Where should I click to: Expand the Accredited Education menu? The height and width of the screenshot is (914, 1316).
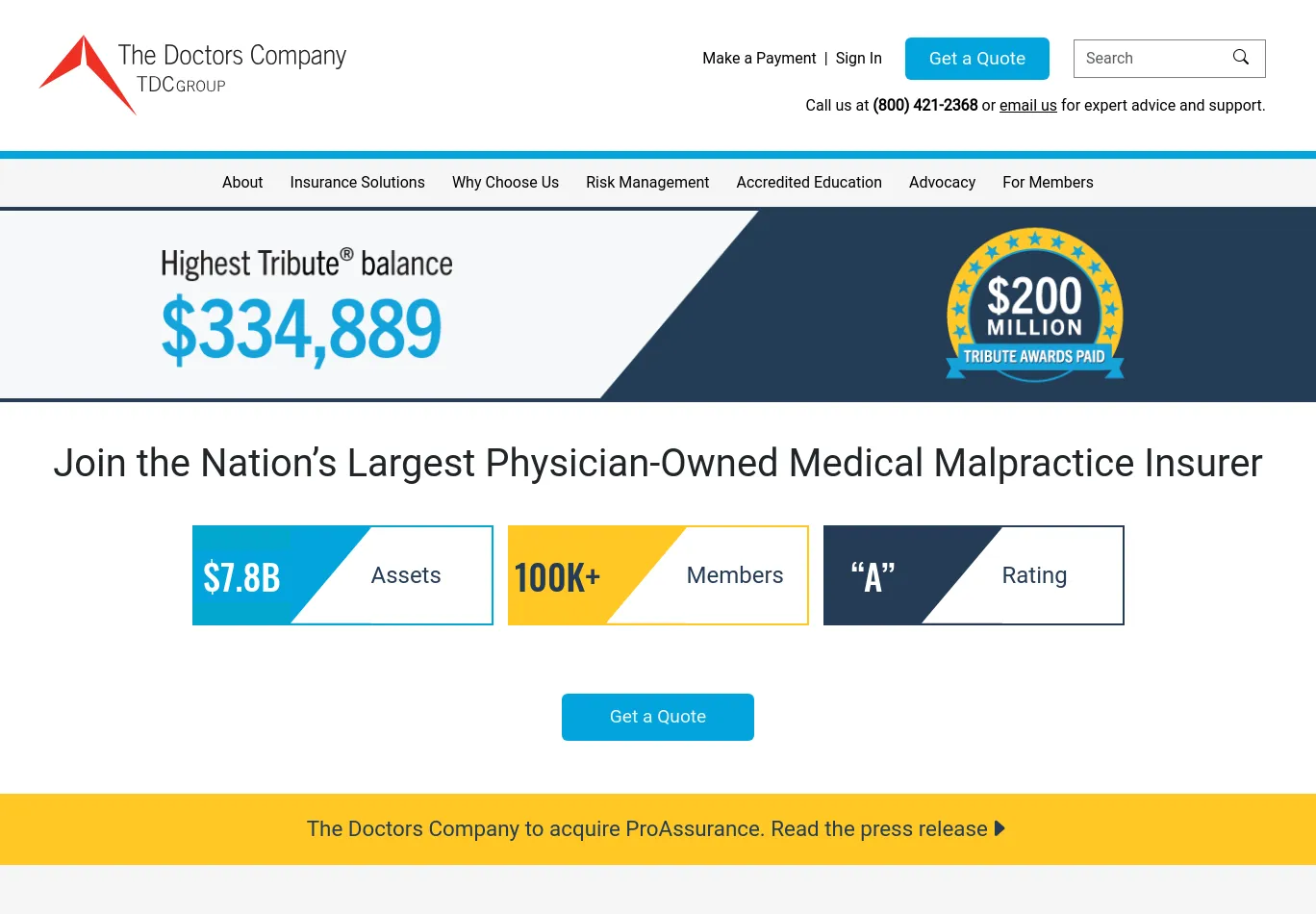coord(809,183)
